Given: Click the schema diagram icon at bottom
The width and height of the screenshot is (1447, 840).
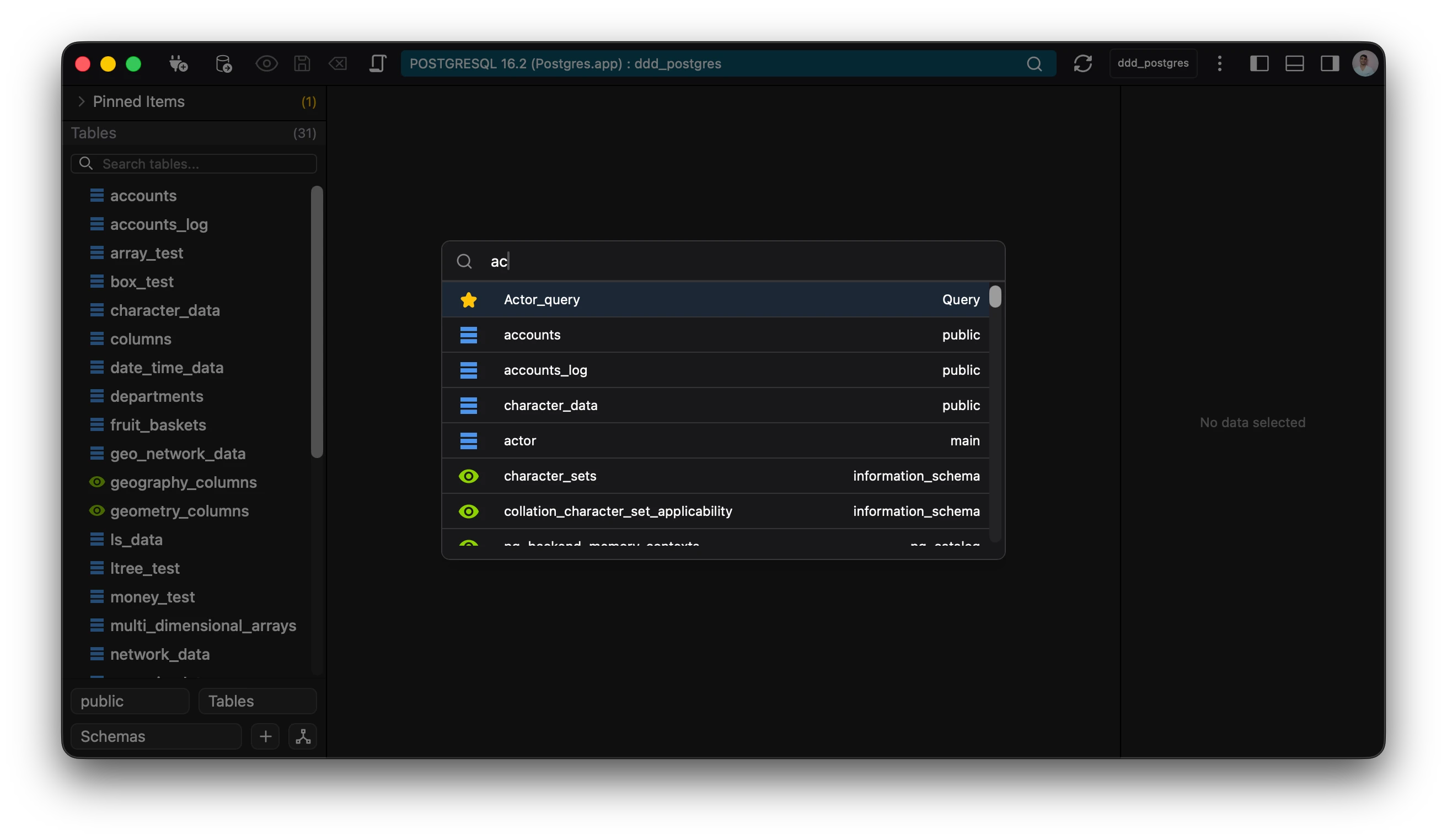Looking at the screenshot, I should click(x=303, y=736).
